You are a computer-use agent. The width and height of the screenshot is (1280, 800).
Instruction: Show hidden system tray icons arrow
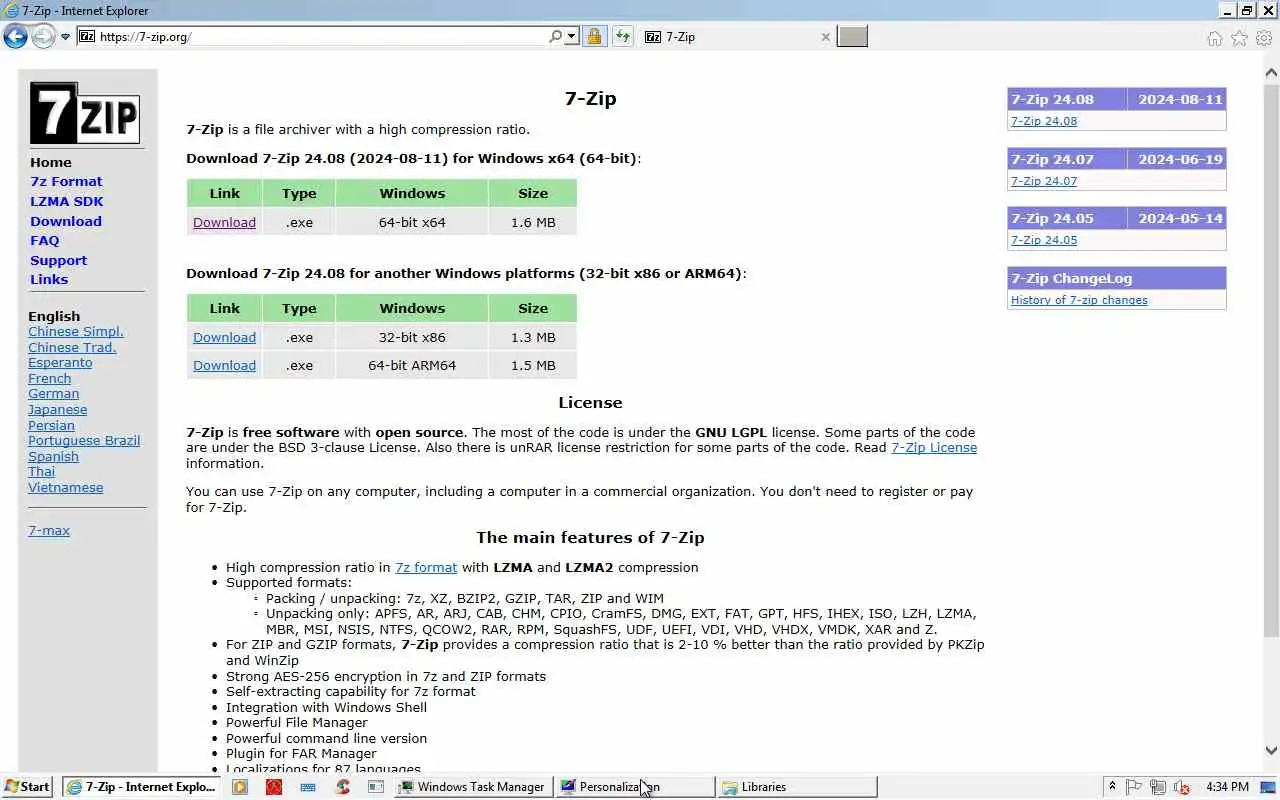(x=1112, y=787)
